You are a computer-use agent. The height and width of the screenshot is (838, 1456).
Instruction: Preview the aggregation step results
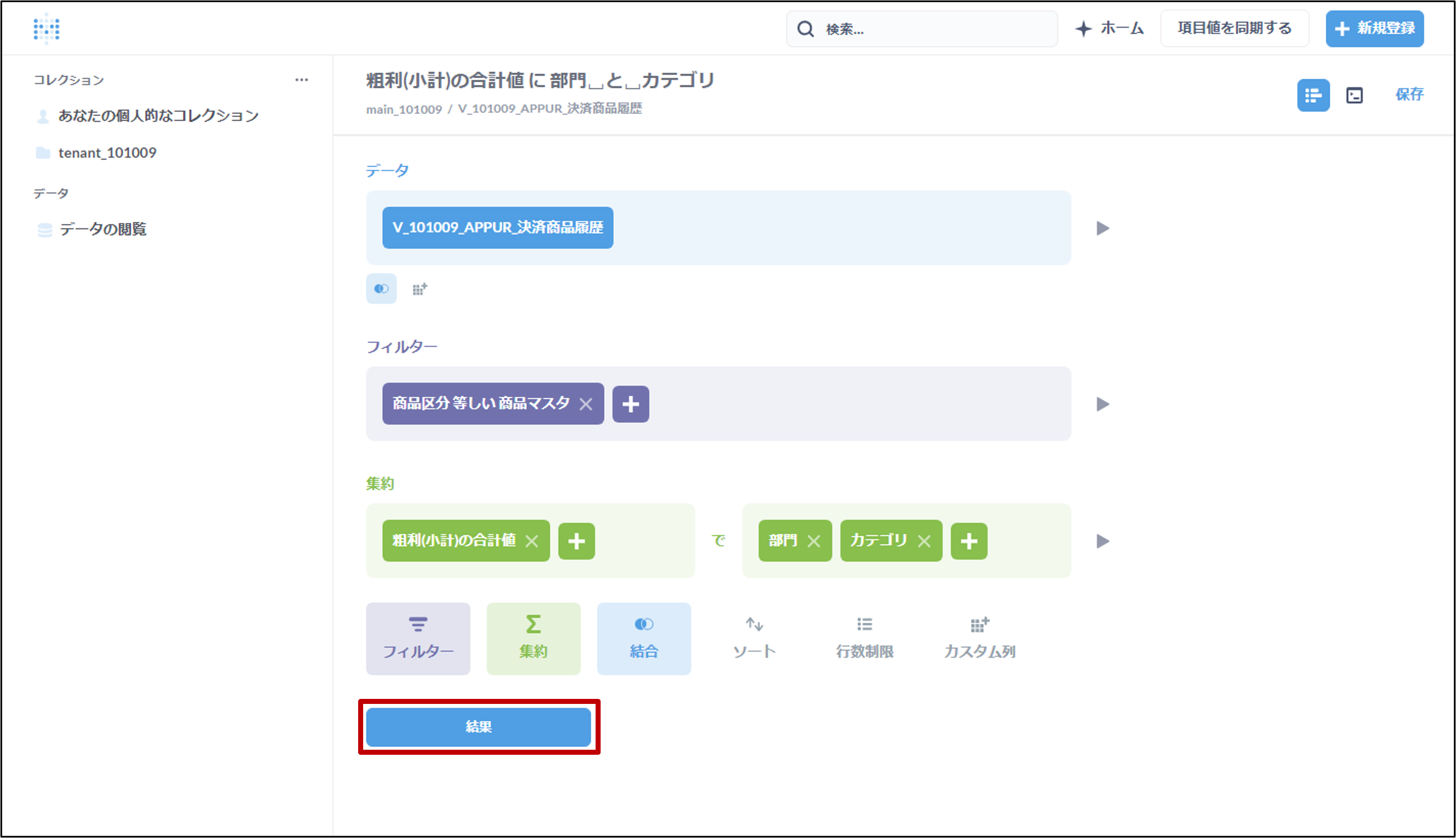1102,541
